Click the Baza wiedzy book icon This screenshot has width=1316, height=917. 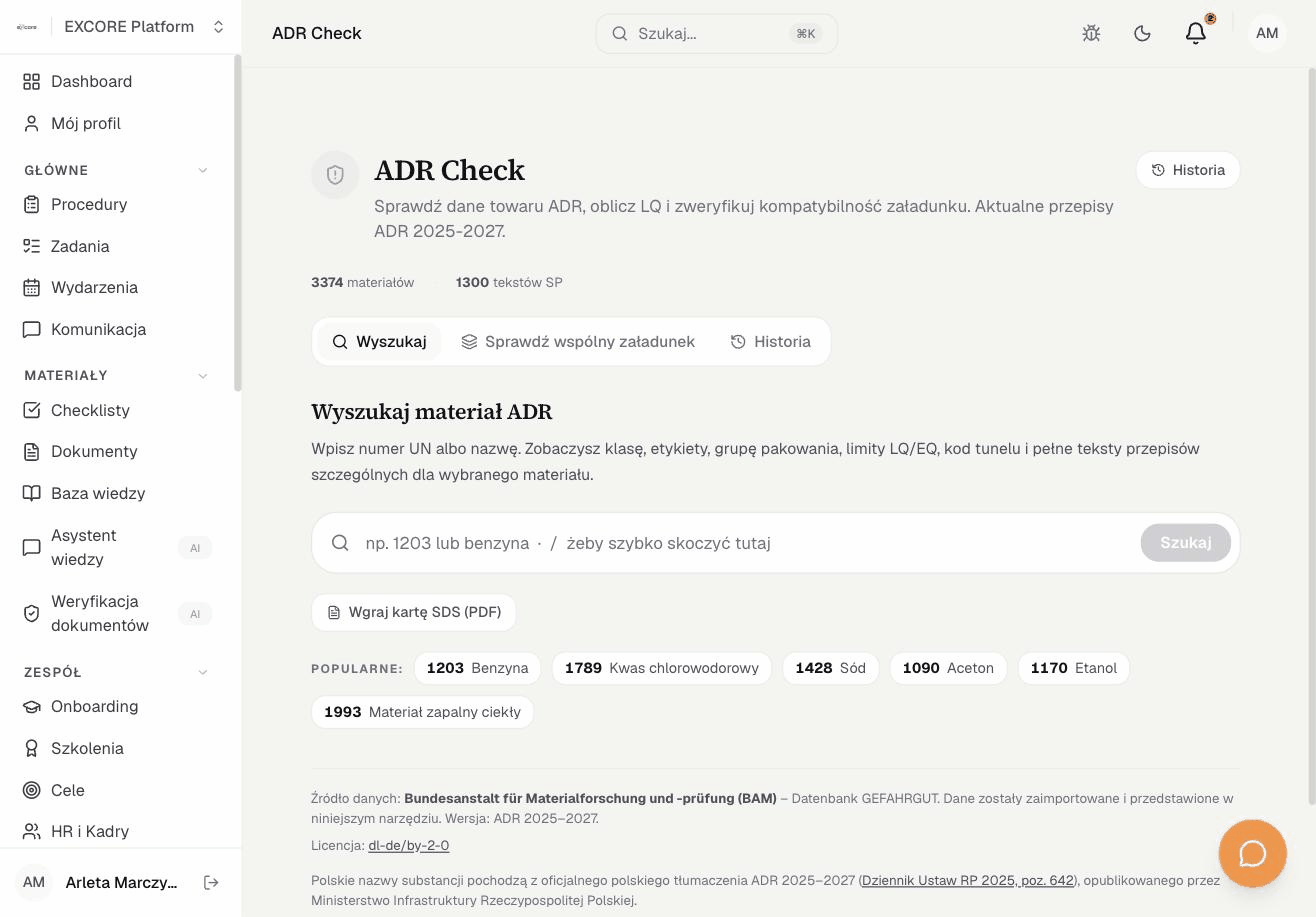32,493
